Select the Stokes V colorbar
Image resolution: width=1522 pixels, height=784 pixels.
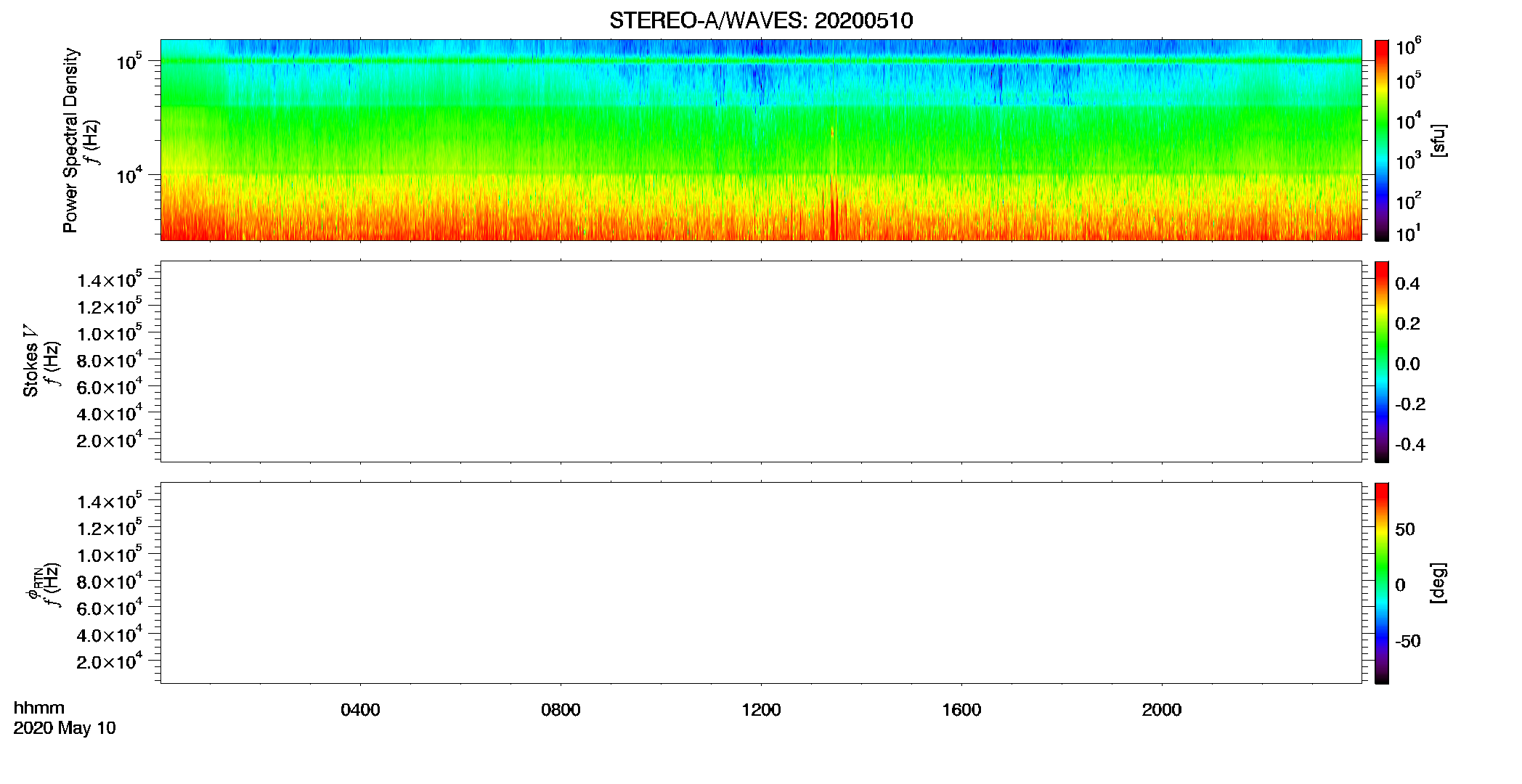1382,362
